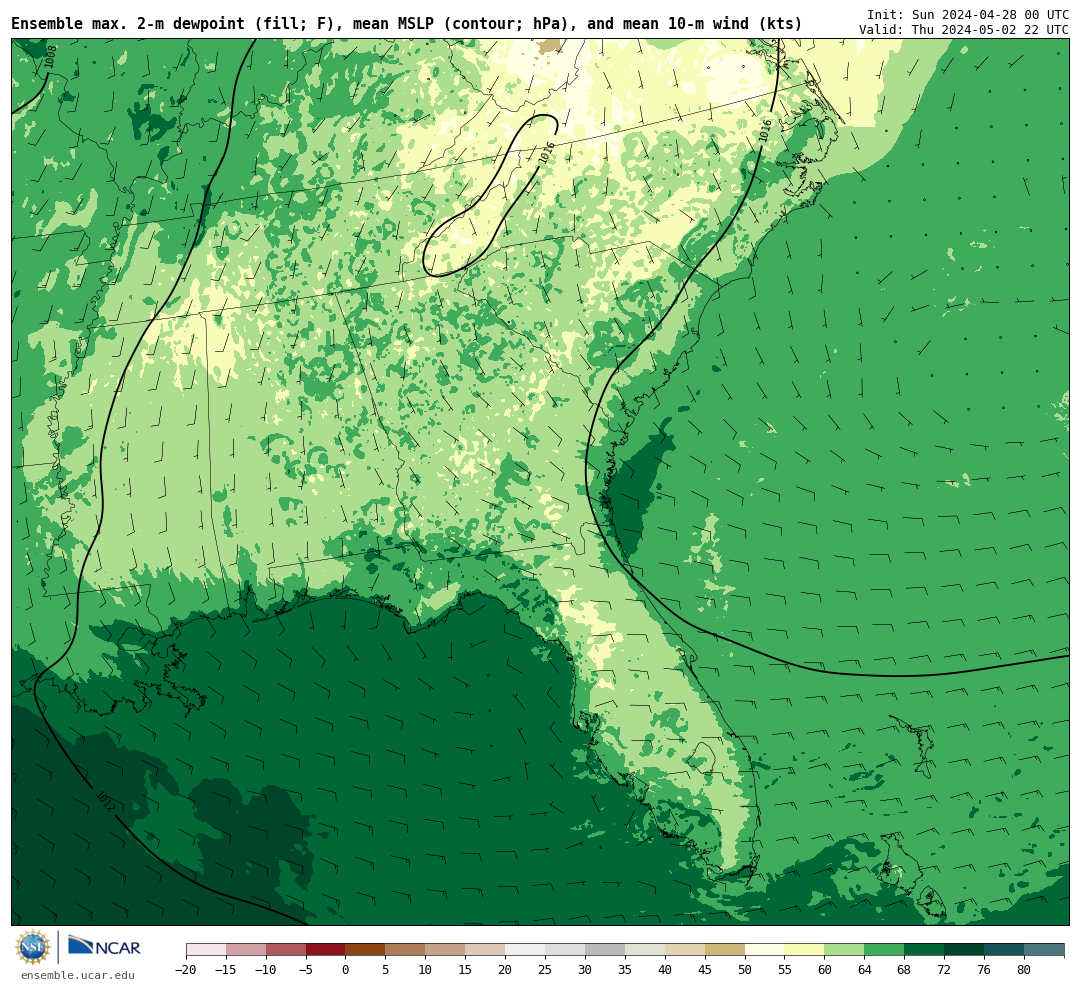Viewport: 1080px width, 988px height.
Task: Select the -20 to -15 color swatch
Action: point(206,949)
